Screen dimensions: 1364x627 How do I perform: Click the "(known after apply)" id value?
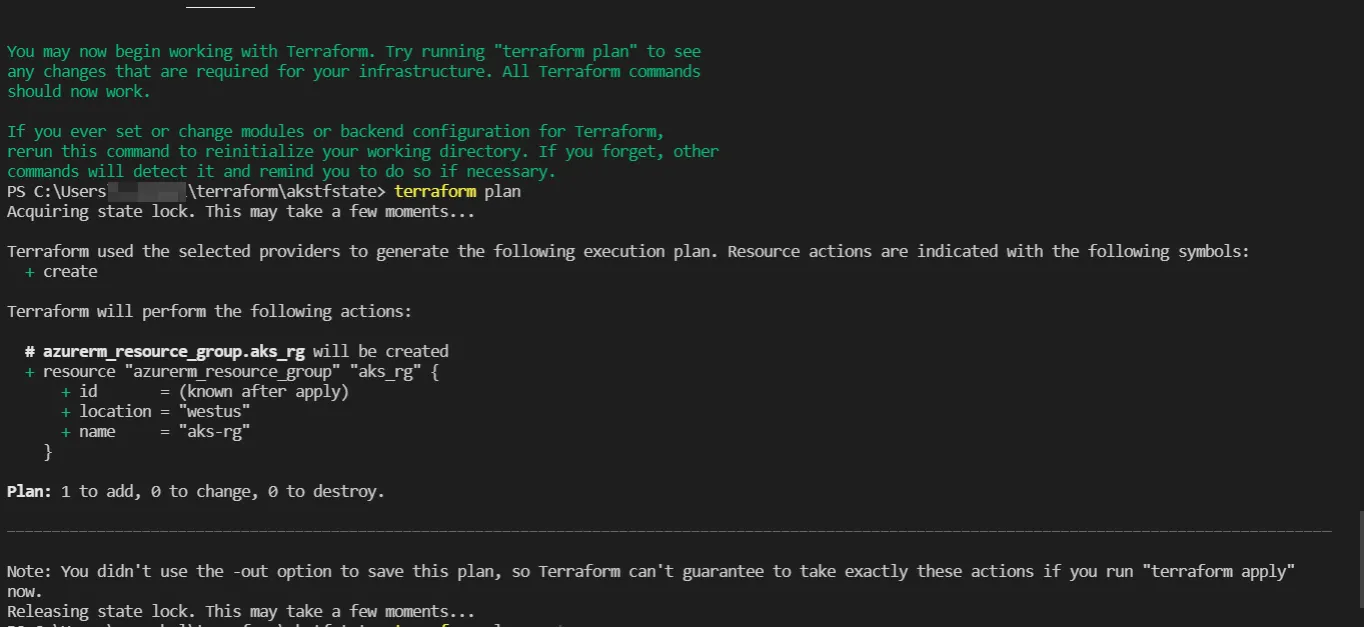264,391
